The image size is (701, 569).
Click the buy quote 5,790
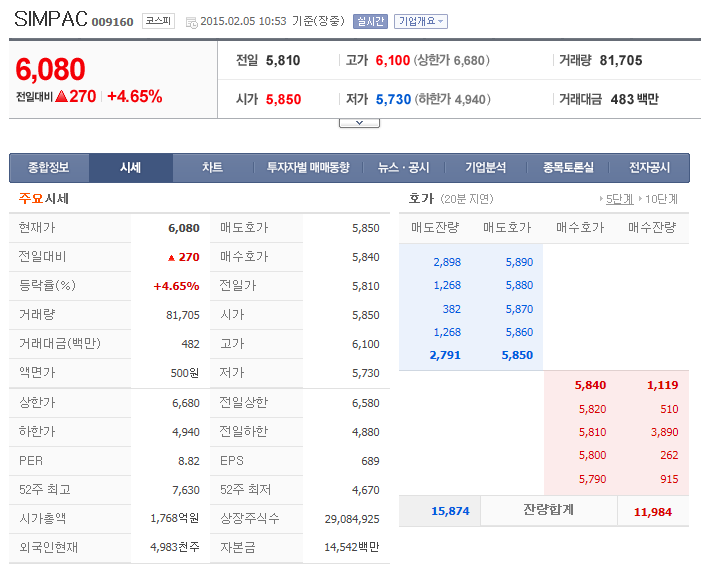(x=593, y=479)
